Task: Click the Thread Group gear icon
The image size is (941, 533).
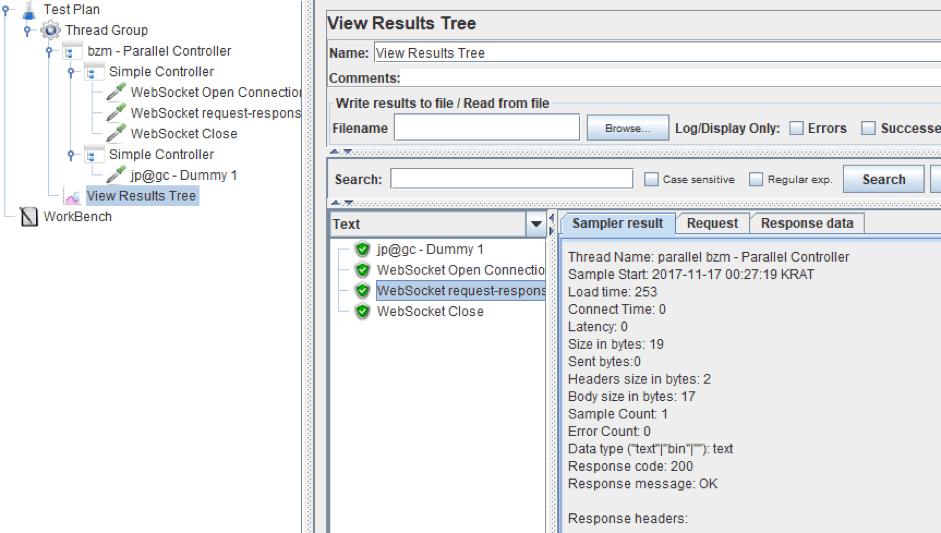Action: pyautogui.click(x=50, y=30)
